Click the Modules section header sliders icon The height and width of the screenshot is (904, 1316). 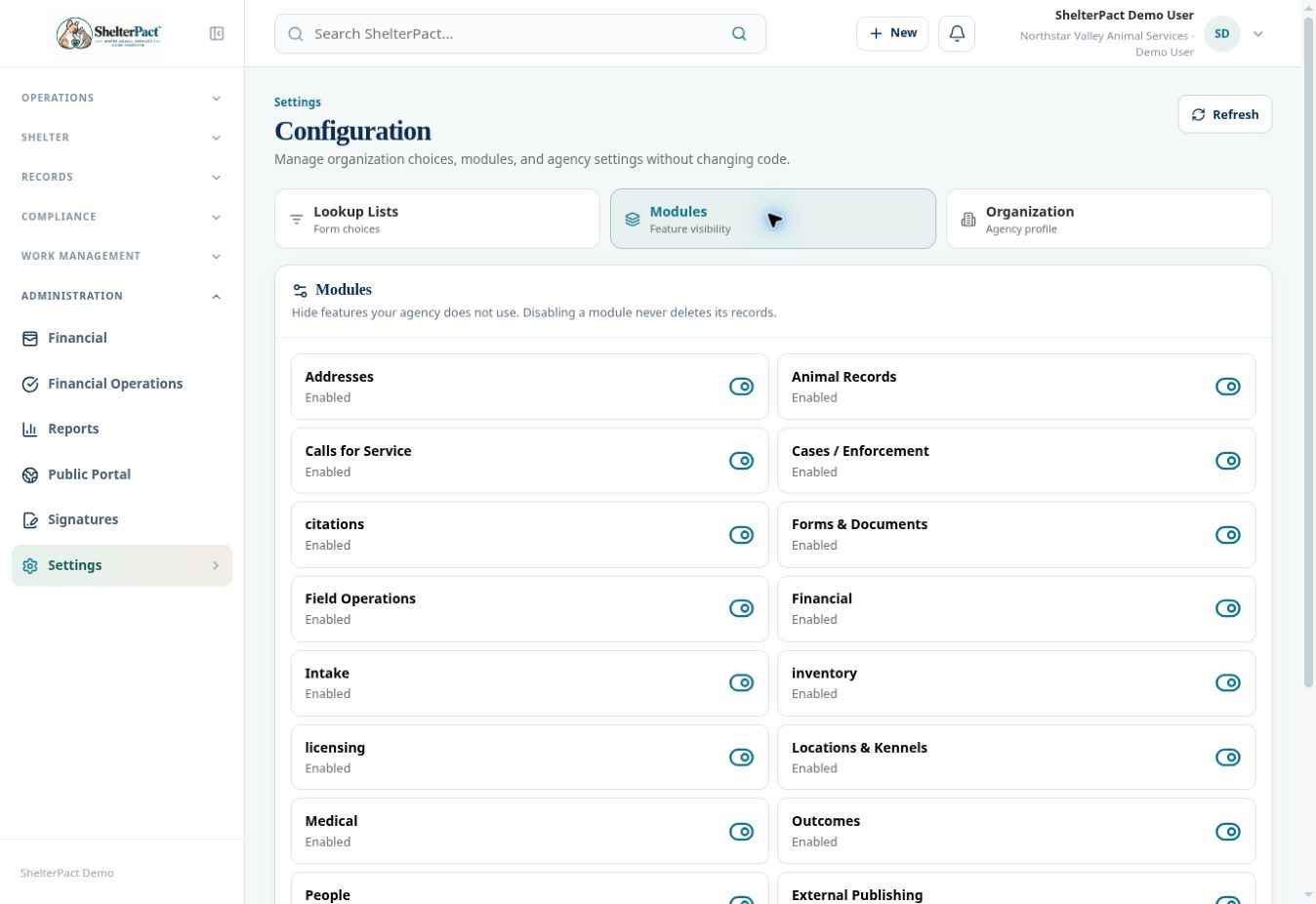pos(301,290)
